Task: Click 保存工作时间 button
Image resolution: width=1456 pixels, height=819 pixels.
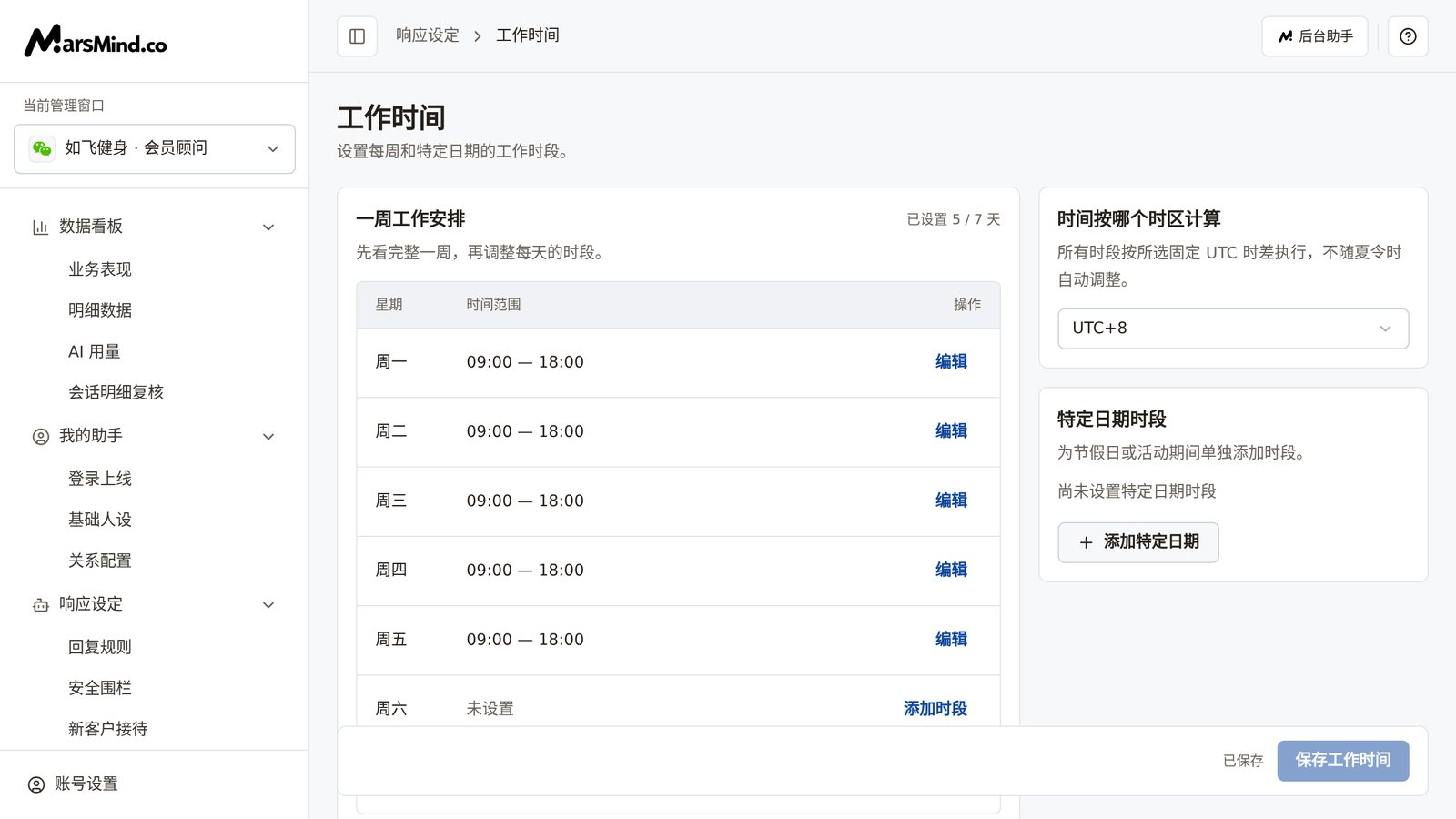Action: (x=1343, y=761)
